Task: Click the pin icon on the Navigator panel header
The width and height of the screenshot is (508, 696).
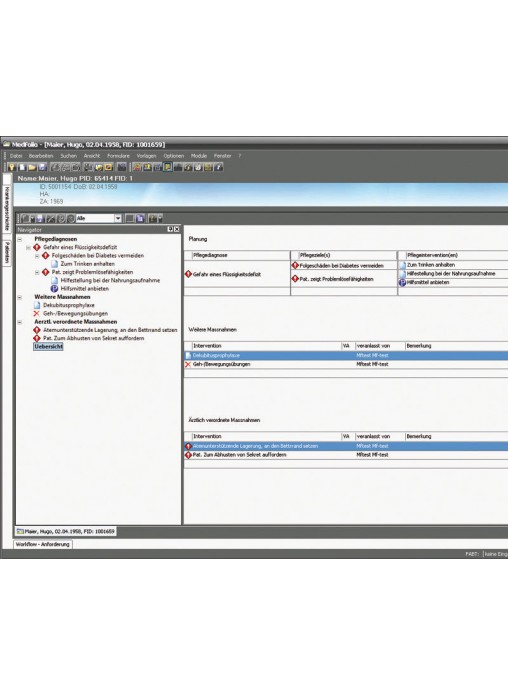Action: tap(170, 229)
